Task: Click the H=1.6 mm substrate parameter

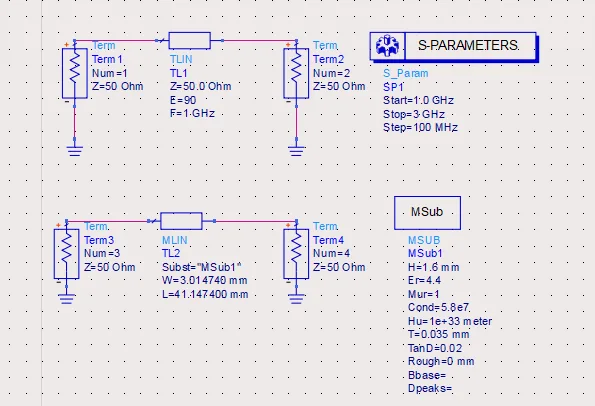Action: click(x=433, y=268)
